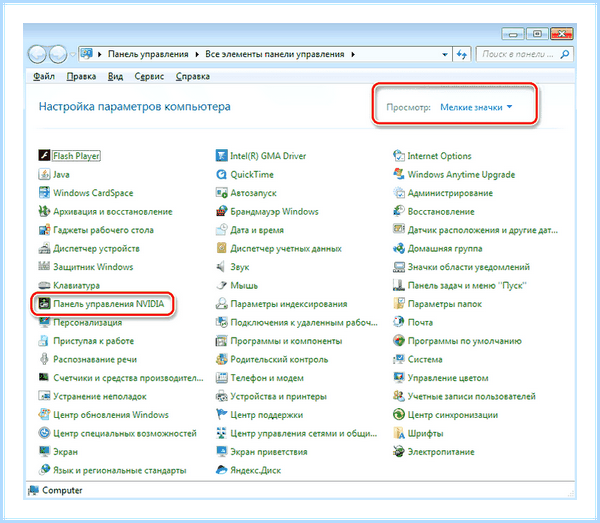Screen dimensions: 600x523
Task: Click the Forward navigation button
Action: pos(58,54)
